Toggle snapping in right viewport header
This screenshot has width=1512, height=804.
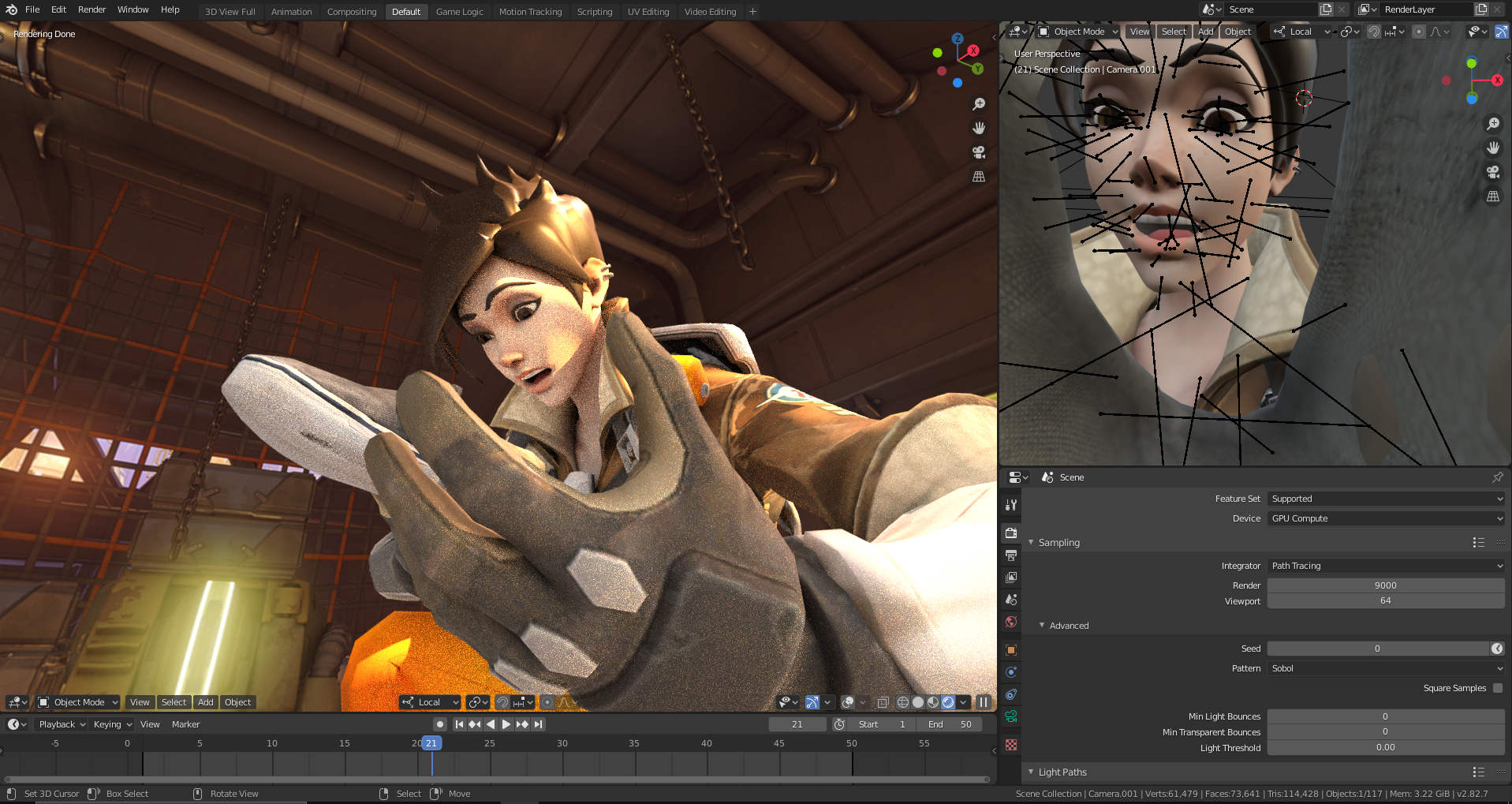1374,32
